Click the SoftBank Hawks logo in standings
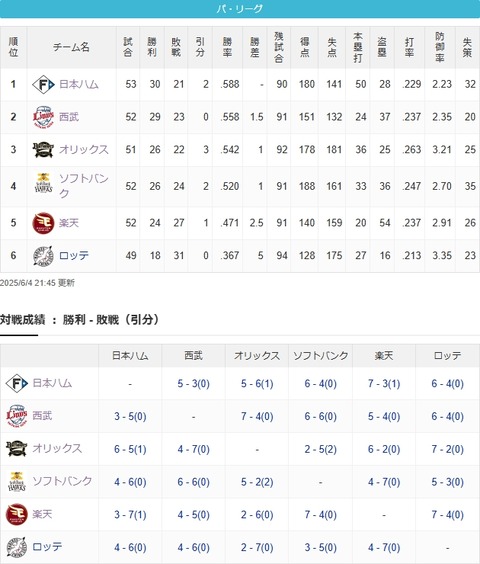Screen dimensions: 480x564 tap(43, 183)
